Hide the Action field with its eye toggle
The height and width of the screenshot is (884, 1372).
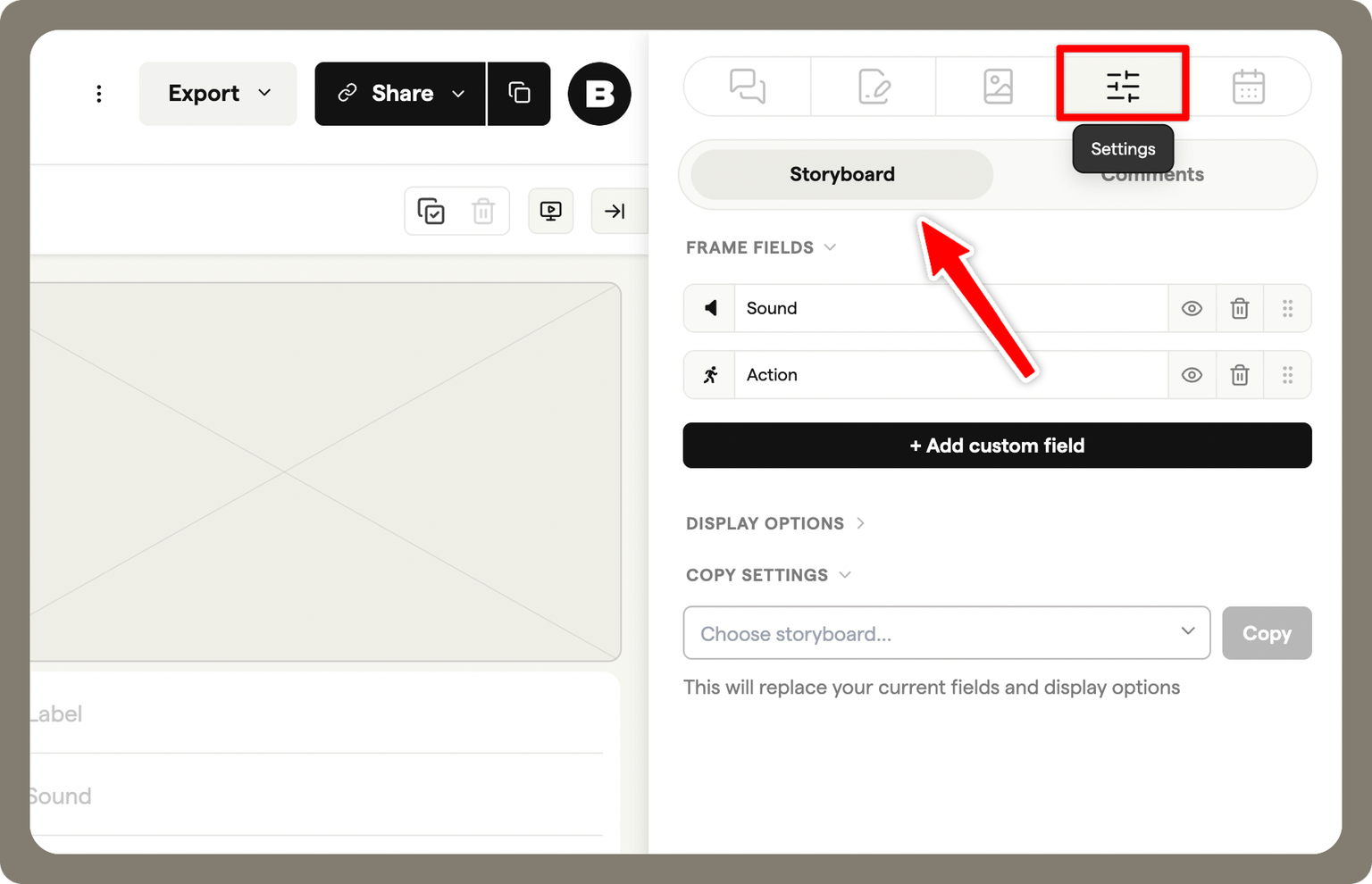point(1192,374)
